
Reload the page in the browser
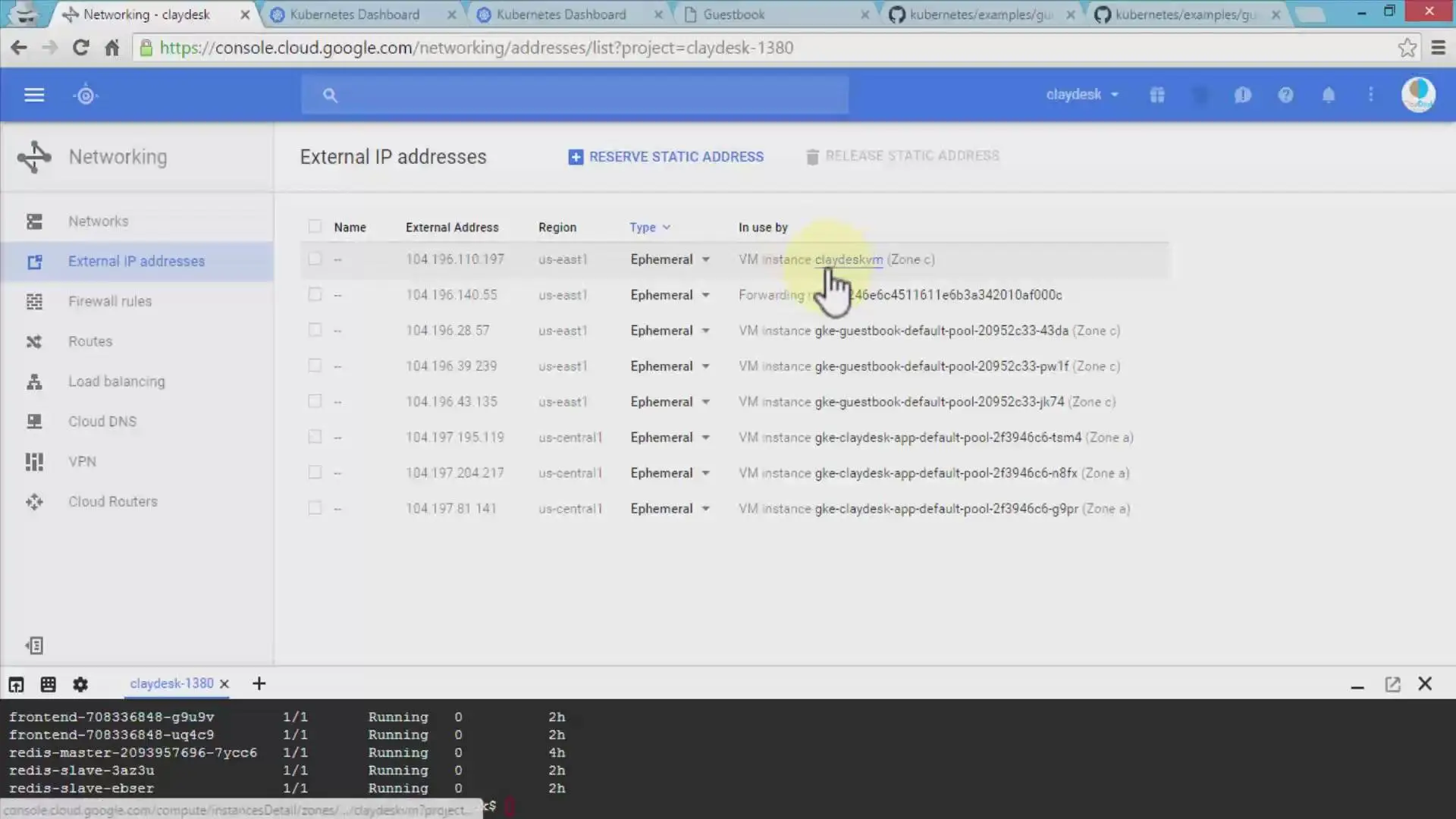(80, 48)
